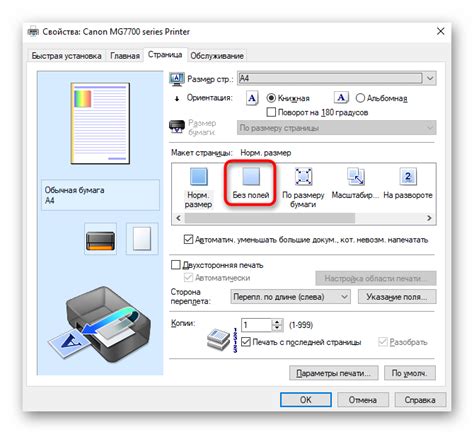Click the blank paper sheet icon
Viewport: 474px width, 434px height.
(142, 239)
